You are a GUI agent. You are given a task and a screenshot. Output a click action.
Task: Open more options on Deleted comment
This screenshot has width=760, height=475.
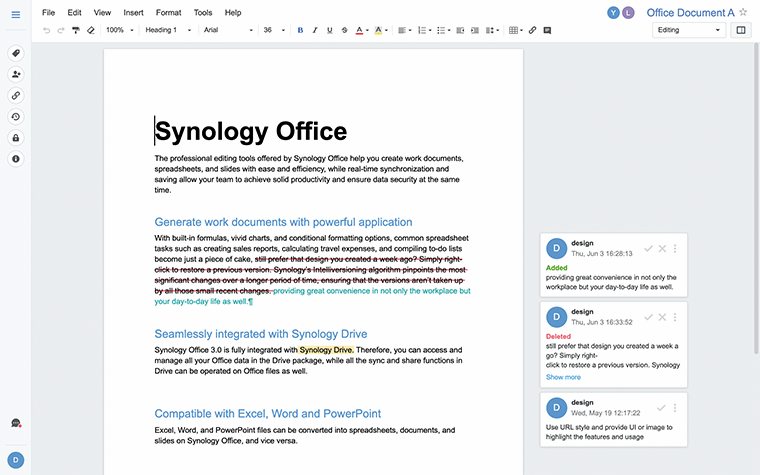(x=675, y=317)
